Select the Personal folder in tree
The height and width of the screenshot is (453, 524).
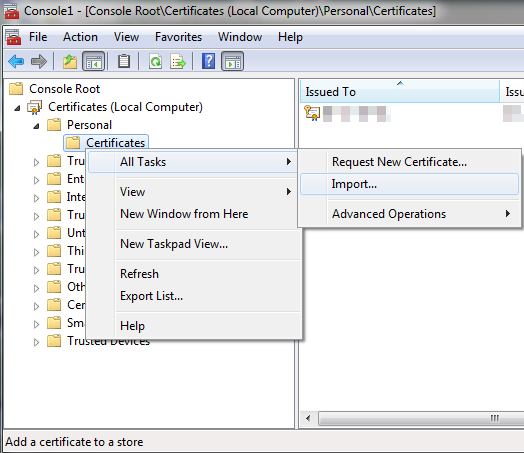click(x=89, y=125)
